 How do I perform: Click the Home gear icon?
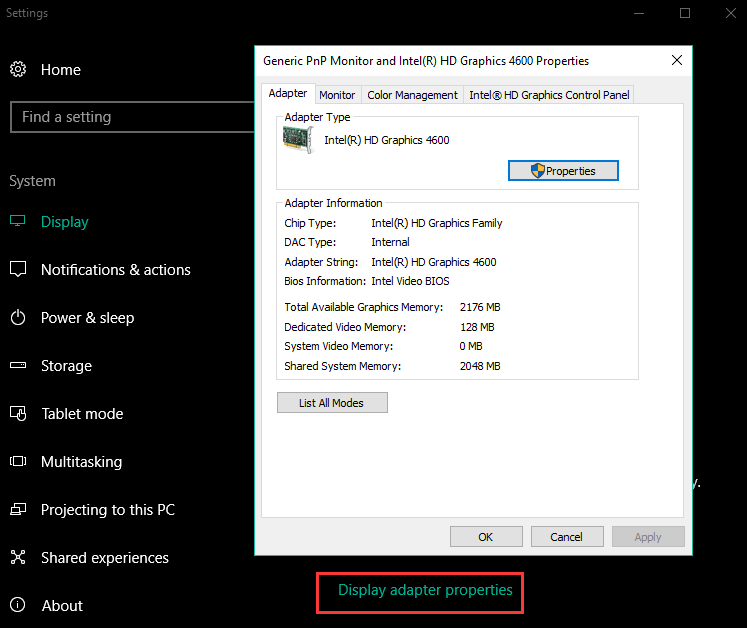18,69
